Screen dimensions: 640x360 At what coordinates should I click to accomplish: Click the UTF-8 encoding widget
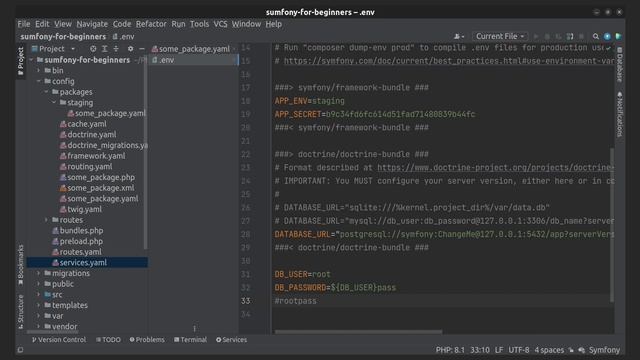point(519,350)
